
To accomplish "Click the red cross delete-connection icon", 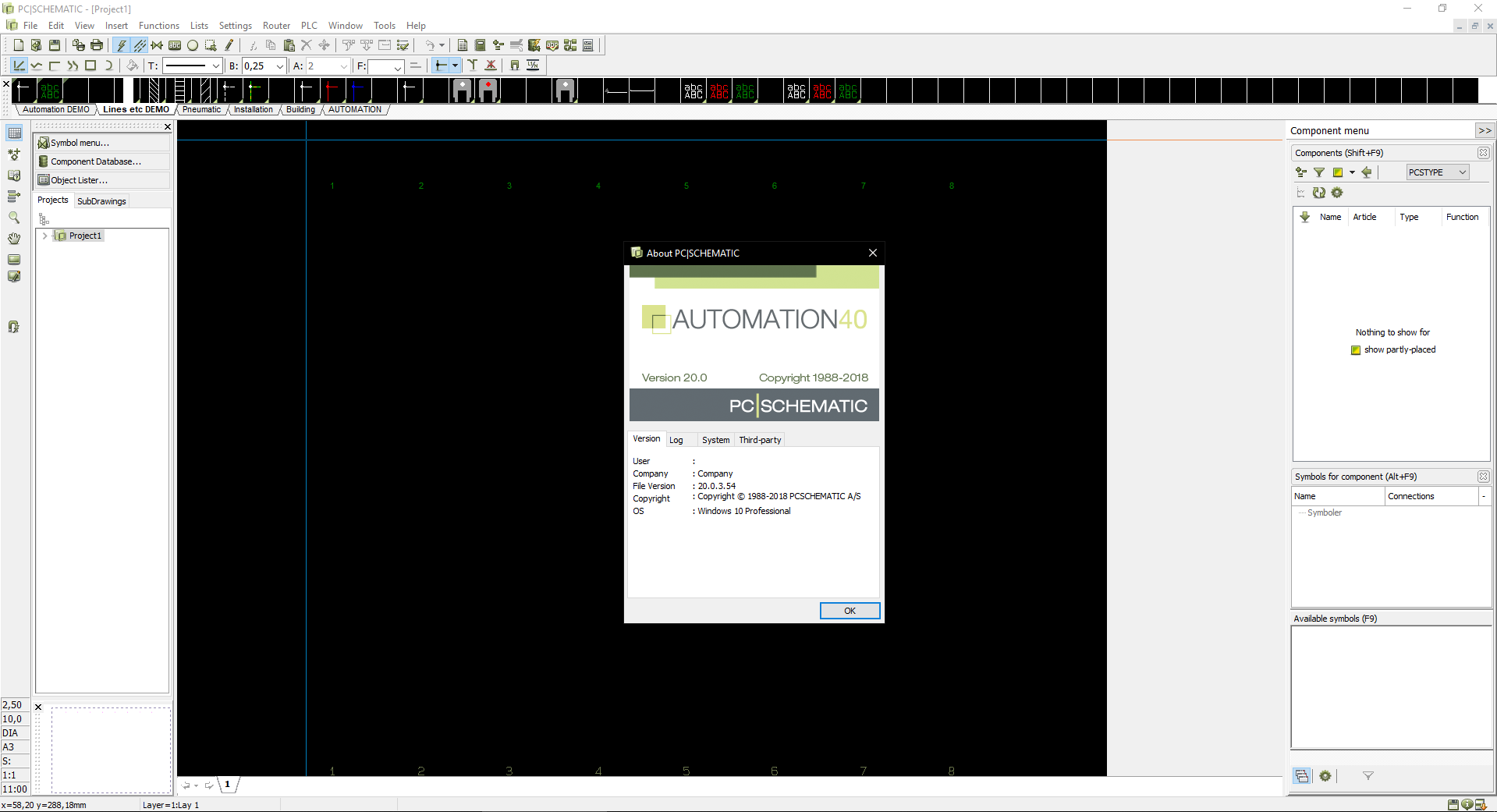I will click(491, 66).
